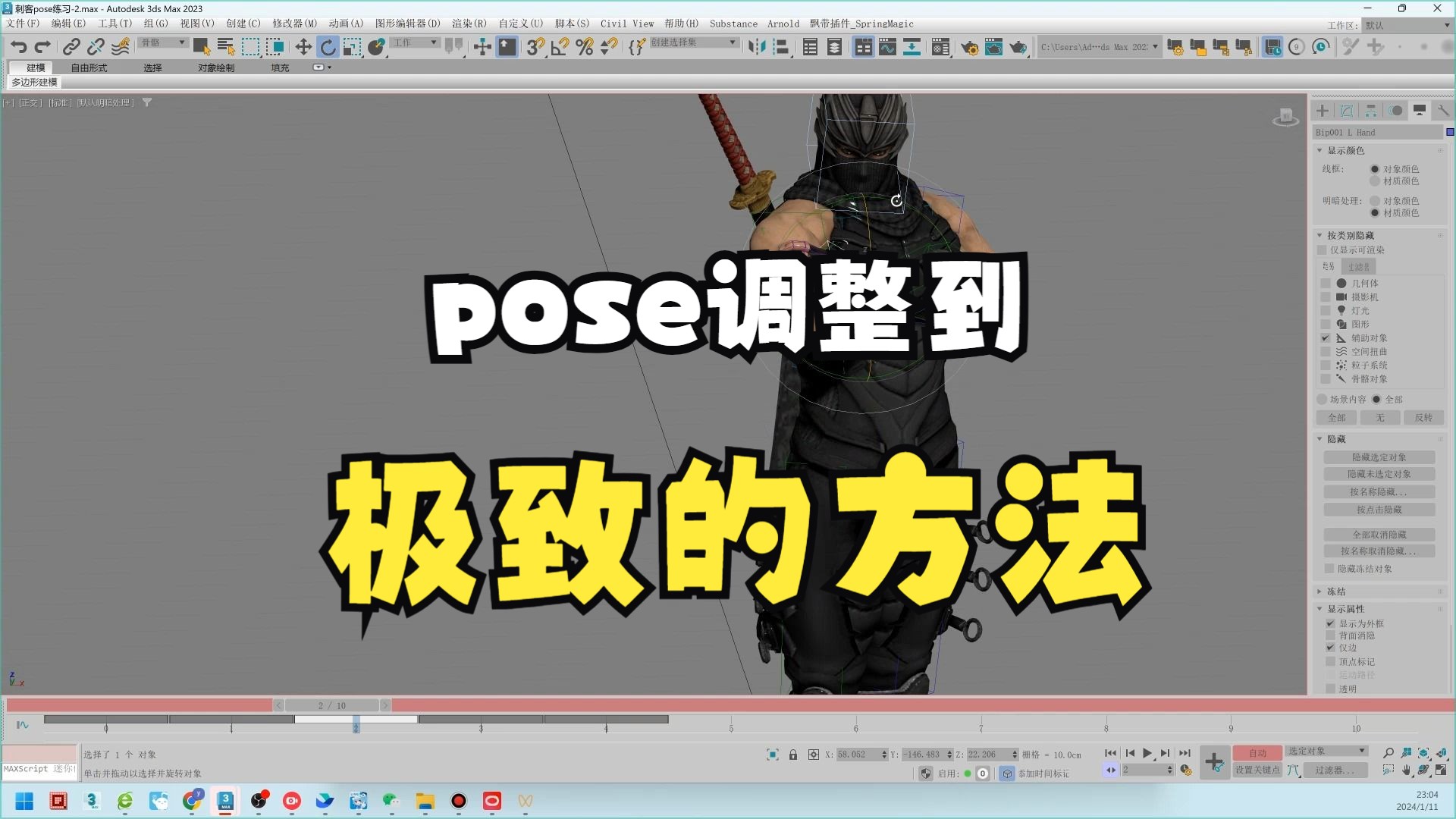Viewport: 1456px width, 819px height.
Task: Select wireframe Object Color radio option
Action: click(1375, 169)
